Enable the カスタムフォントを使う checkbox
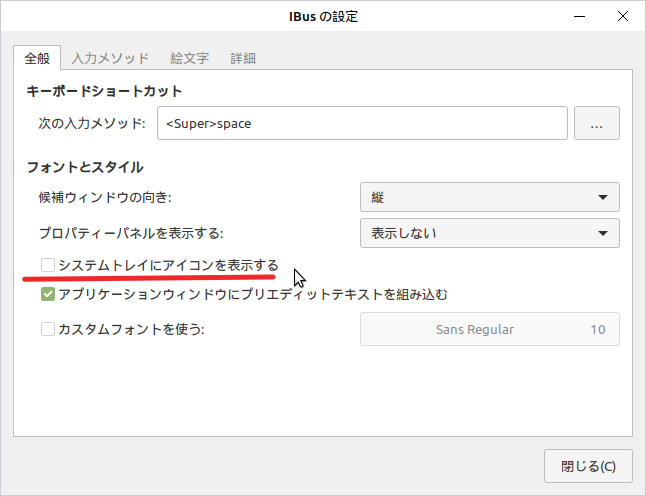 48,329
